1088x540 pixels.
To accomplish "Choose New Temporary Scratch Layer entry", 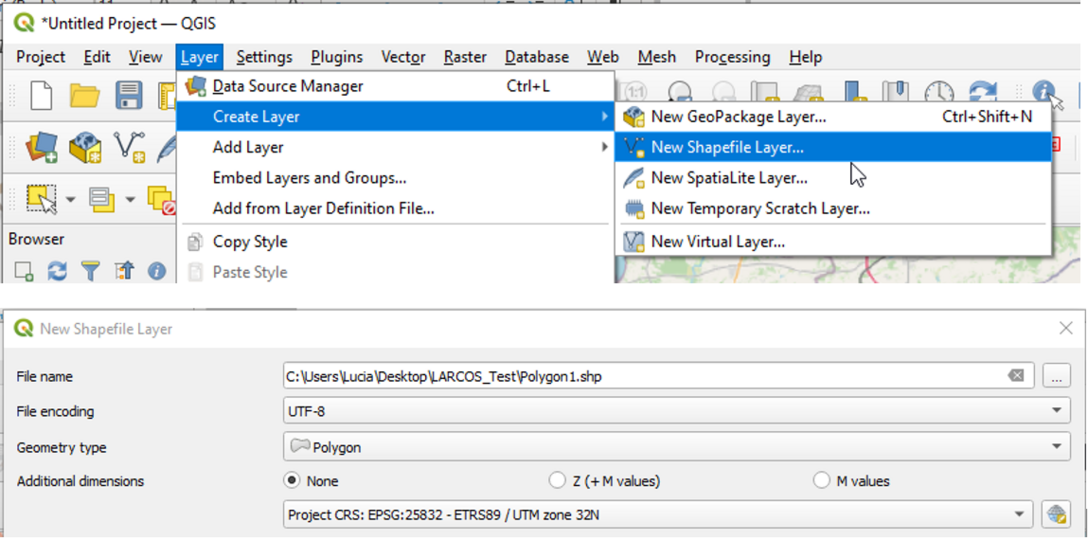I will pos(833,208).
